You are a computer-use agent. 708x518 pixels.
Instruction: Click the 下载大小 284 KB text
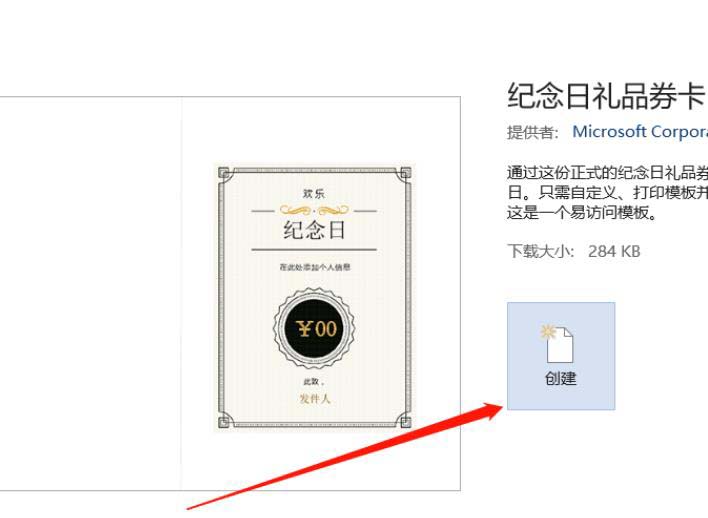pyautogui.click(x=573, y=251)
